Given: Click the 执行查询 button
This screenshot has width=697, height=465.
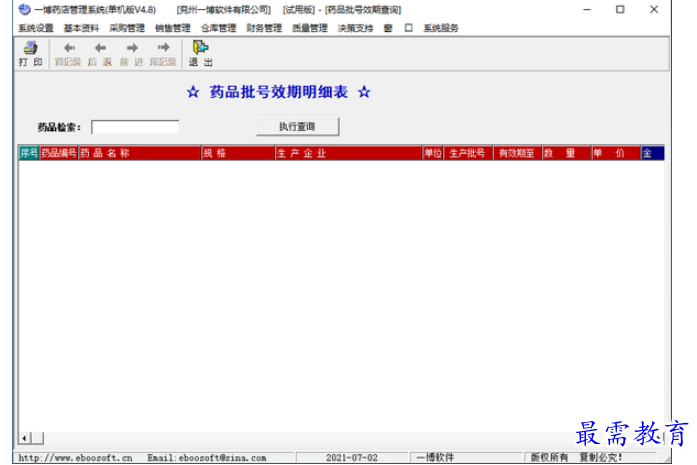Looking at the screenshot, I should (x=298, y=127).
